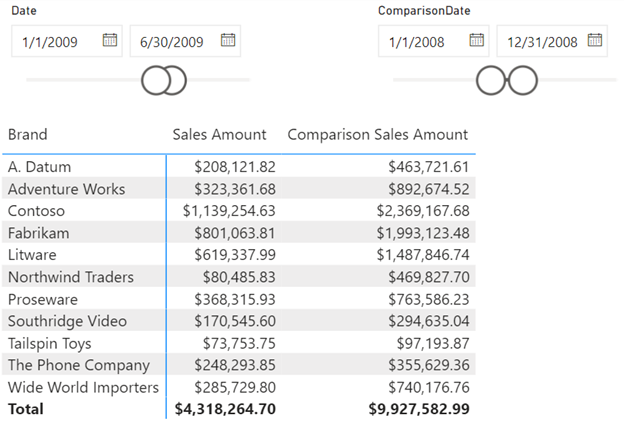Click the 1/1/2009 start date field
The width and height of the screenshot is (624, 425).
click(x=67, y=41)
